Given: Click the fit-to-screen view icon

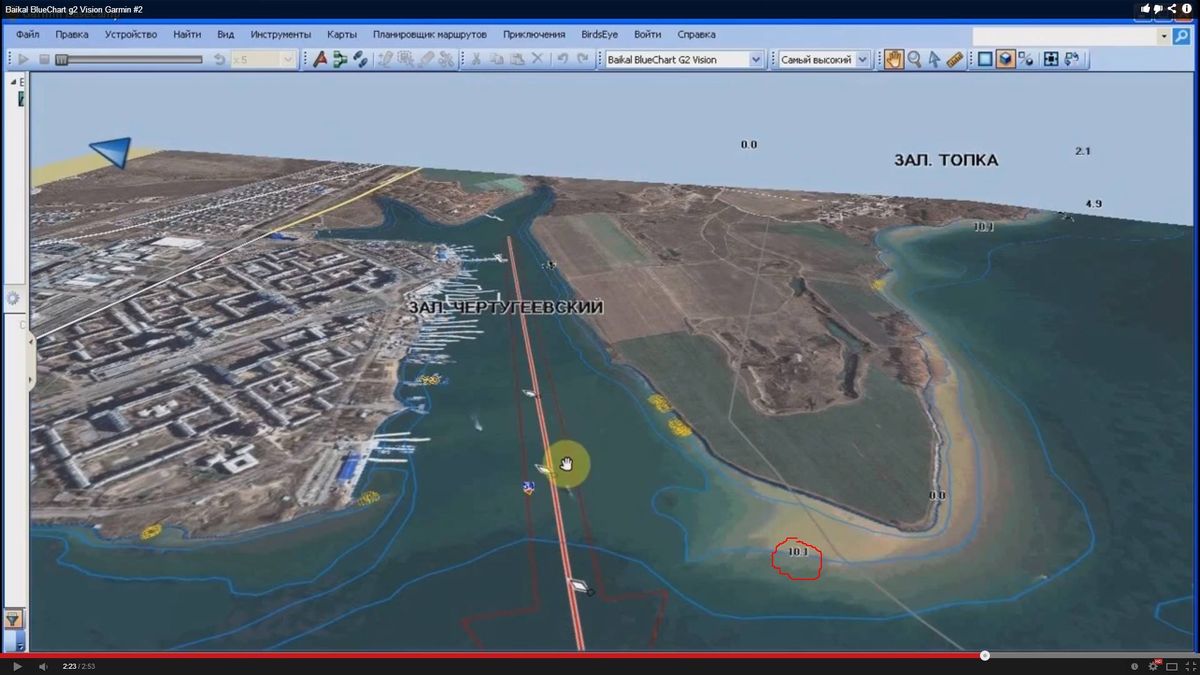Looking at the screenshot, I should click(x=1051, y=60).
